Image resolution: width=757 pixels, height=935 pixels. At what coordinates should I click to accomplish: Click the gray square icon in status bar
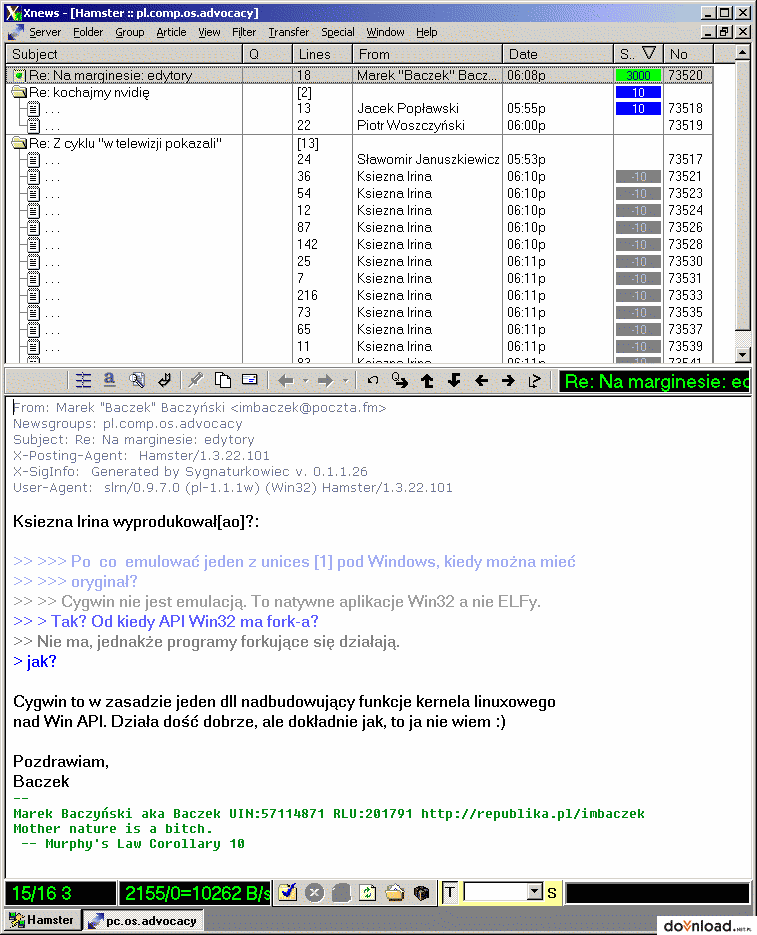(x=341, y=893)
